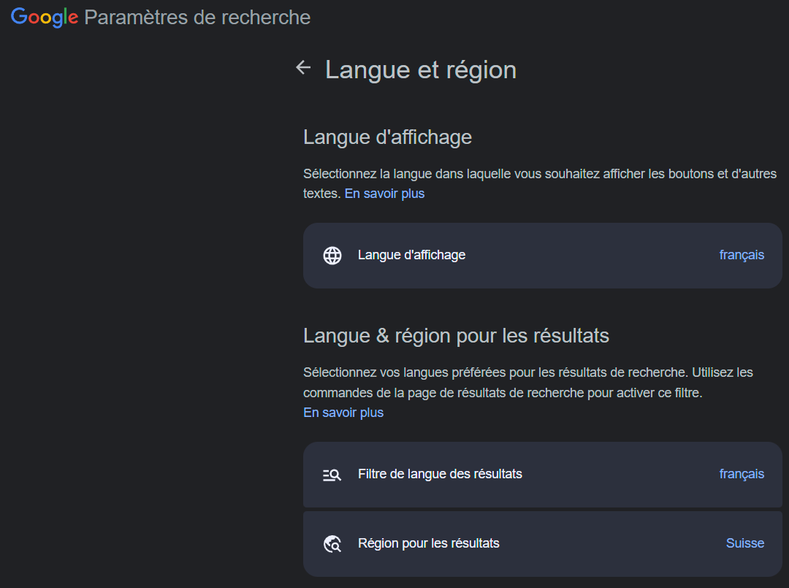Screen dimensions: 789x588
Task: Click Langue & région pour les résultats heading
Action: click(x=456, y=335)
